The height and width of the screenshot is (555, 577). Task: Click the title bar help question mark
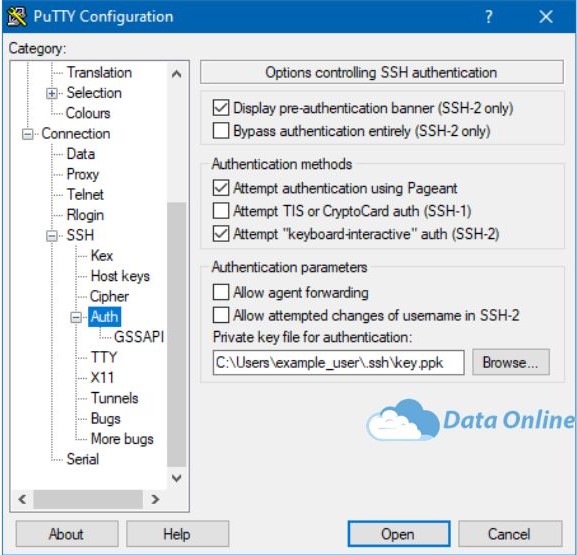[x=488, y=17]
